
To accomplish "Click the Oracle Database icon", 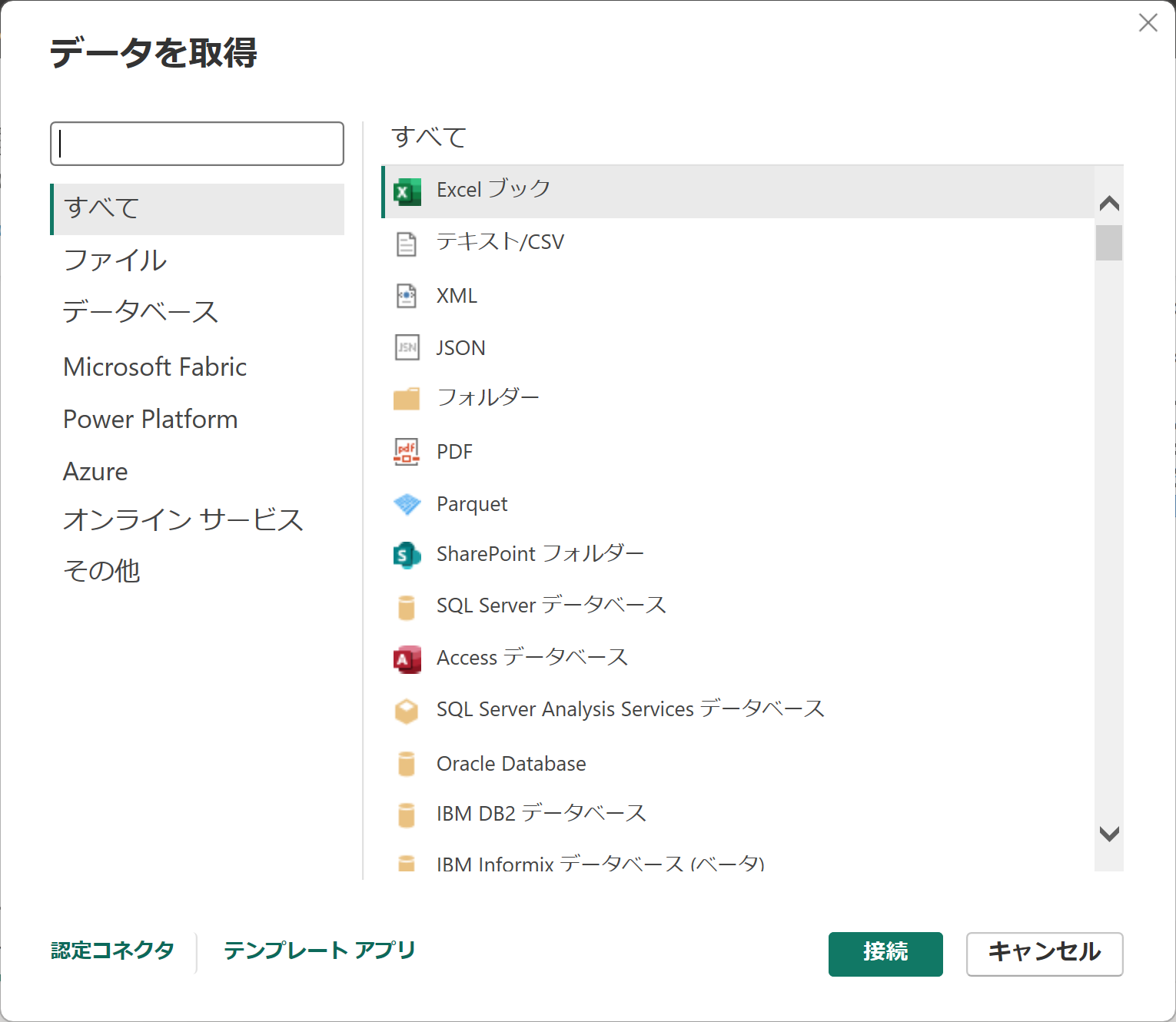I will coord(407,764).
